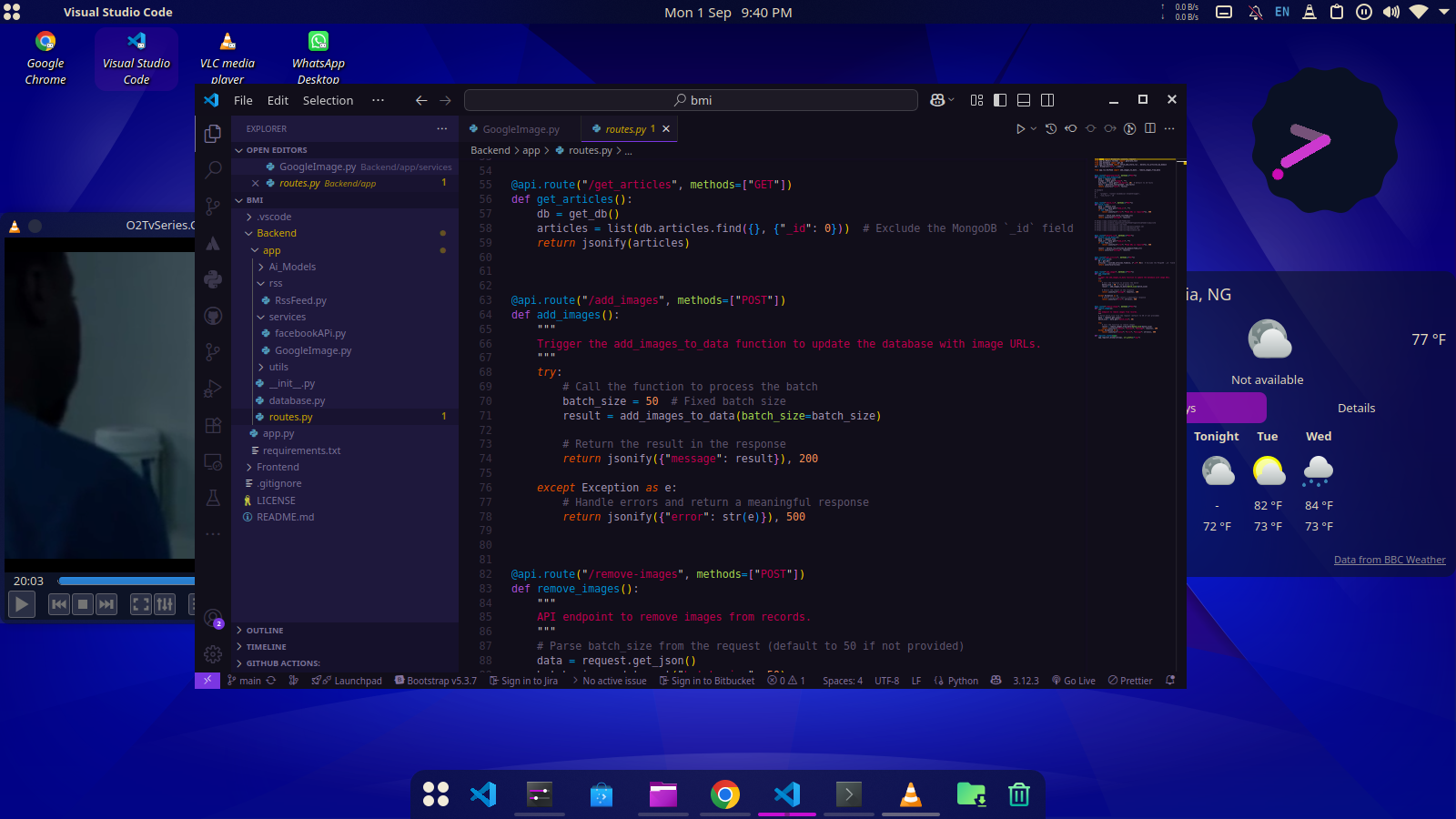
Task: Open the Selection menu
Action: point(328,100)
